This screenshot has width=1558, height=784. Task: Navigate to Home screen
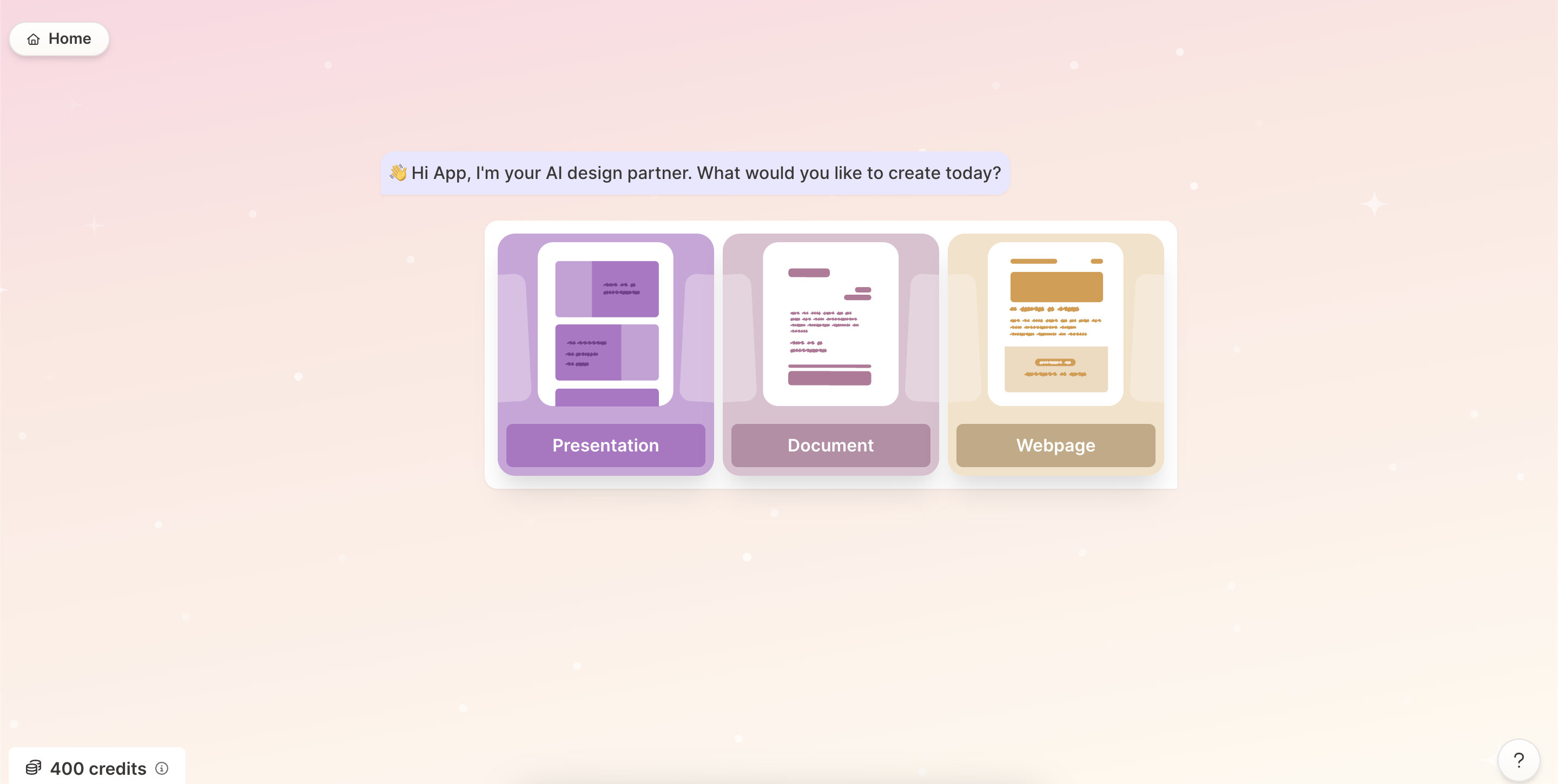tap(58, 38)
